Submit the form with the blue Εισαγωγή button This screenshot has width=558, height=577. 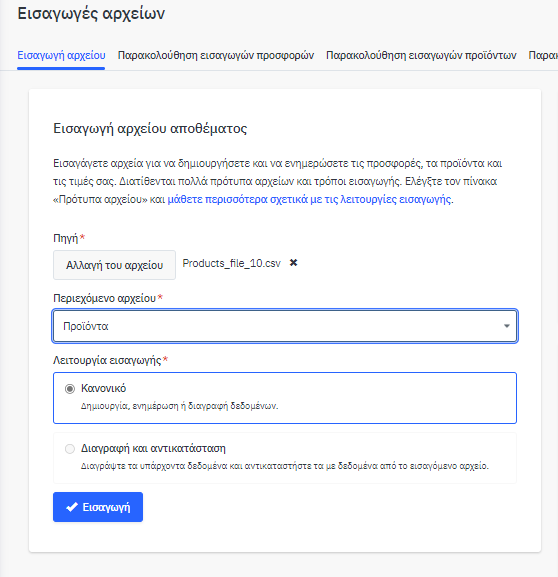click(98, 507)
